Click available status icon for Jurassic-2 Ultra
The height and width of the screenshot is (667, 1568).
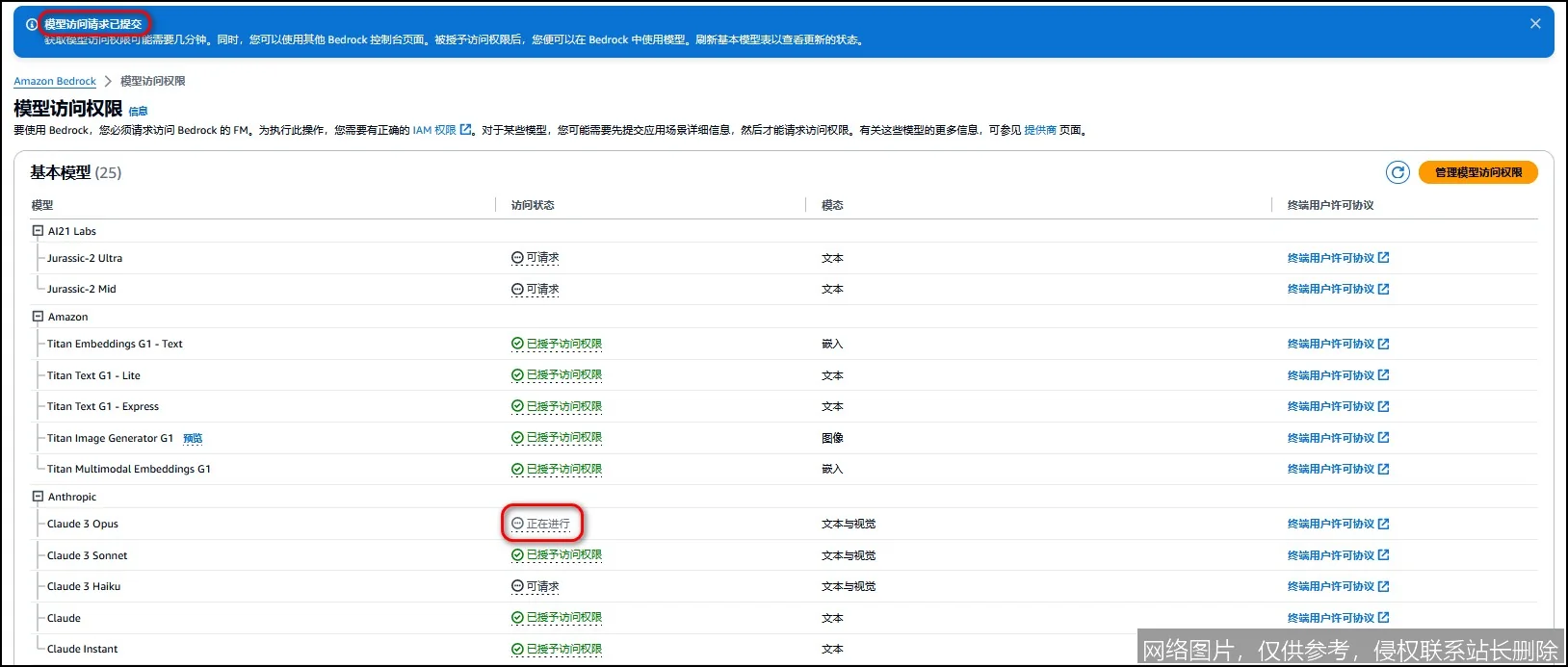(x=517, y=258)
